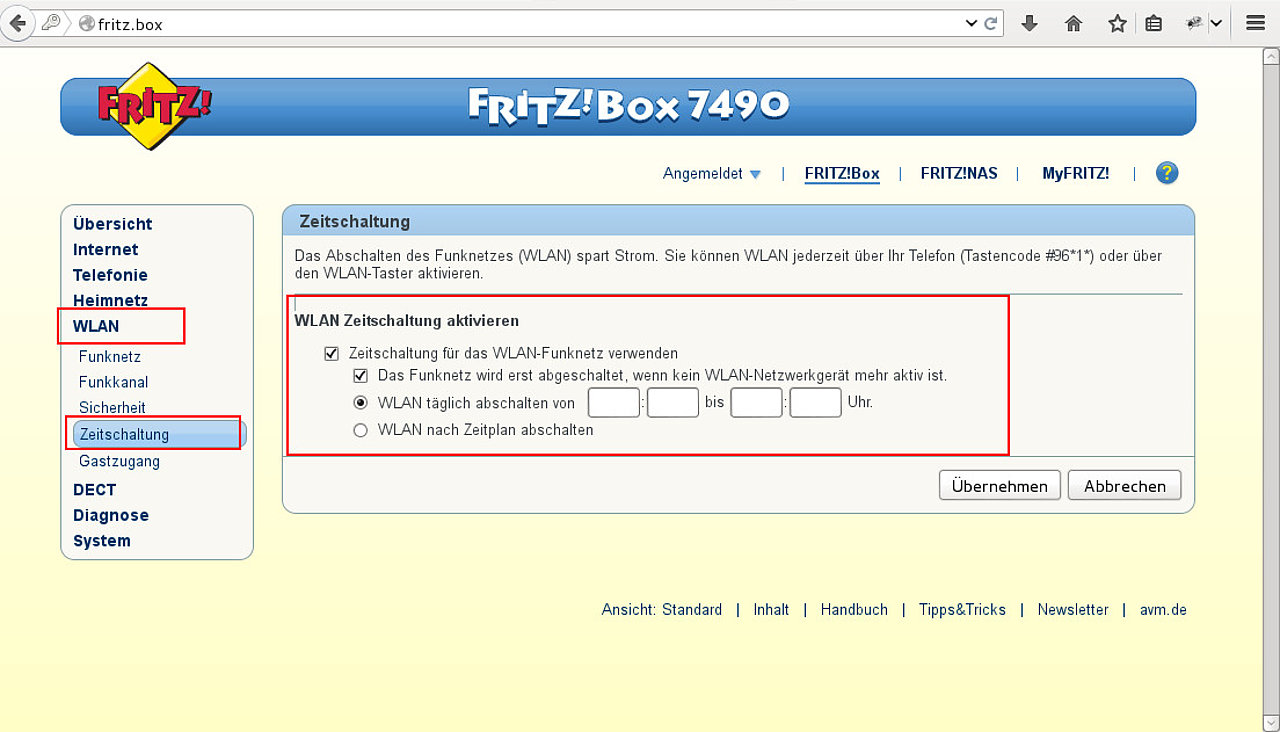The height and width of the screenshot is (732, 1280).
Task: Select the WLAN menu section
Action: click(96, 326)
